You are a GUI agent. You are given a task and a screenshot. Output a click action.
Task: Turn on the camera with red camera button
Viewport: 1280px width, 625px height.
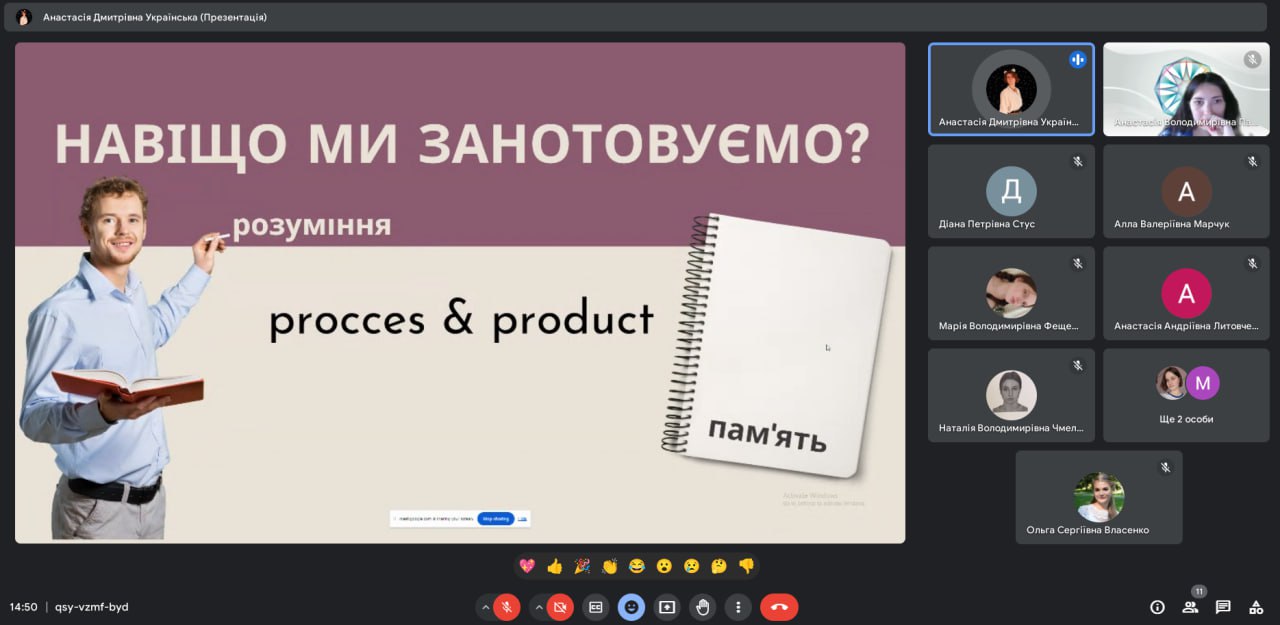tap(560, 607)
